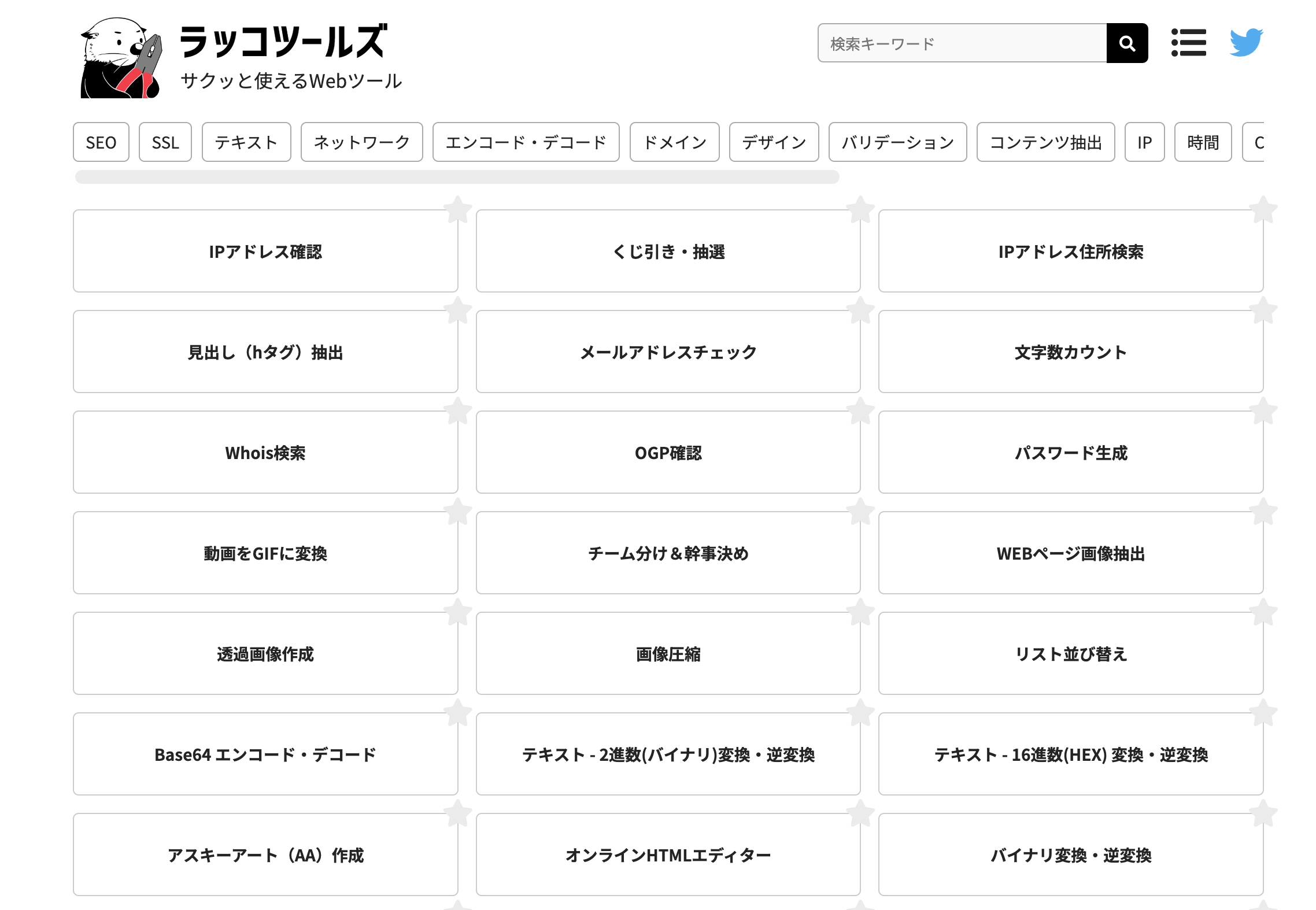Open the 見出し（hタグ）抽出 tool
The width and height of the screenshot is (1316, 910).
pos(265,352)
